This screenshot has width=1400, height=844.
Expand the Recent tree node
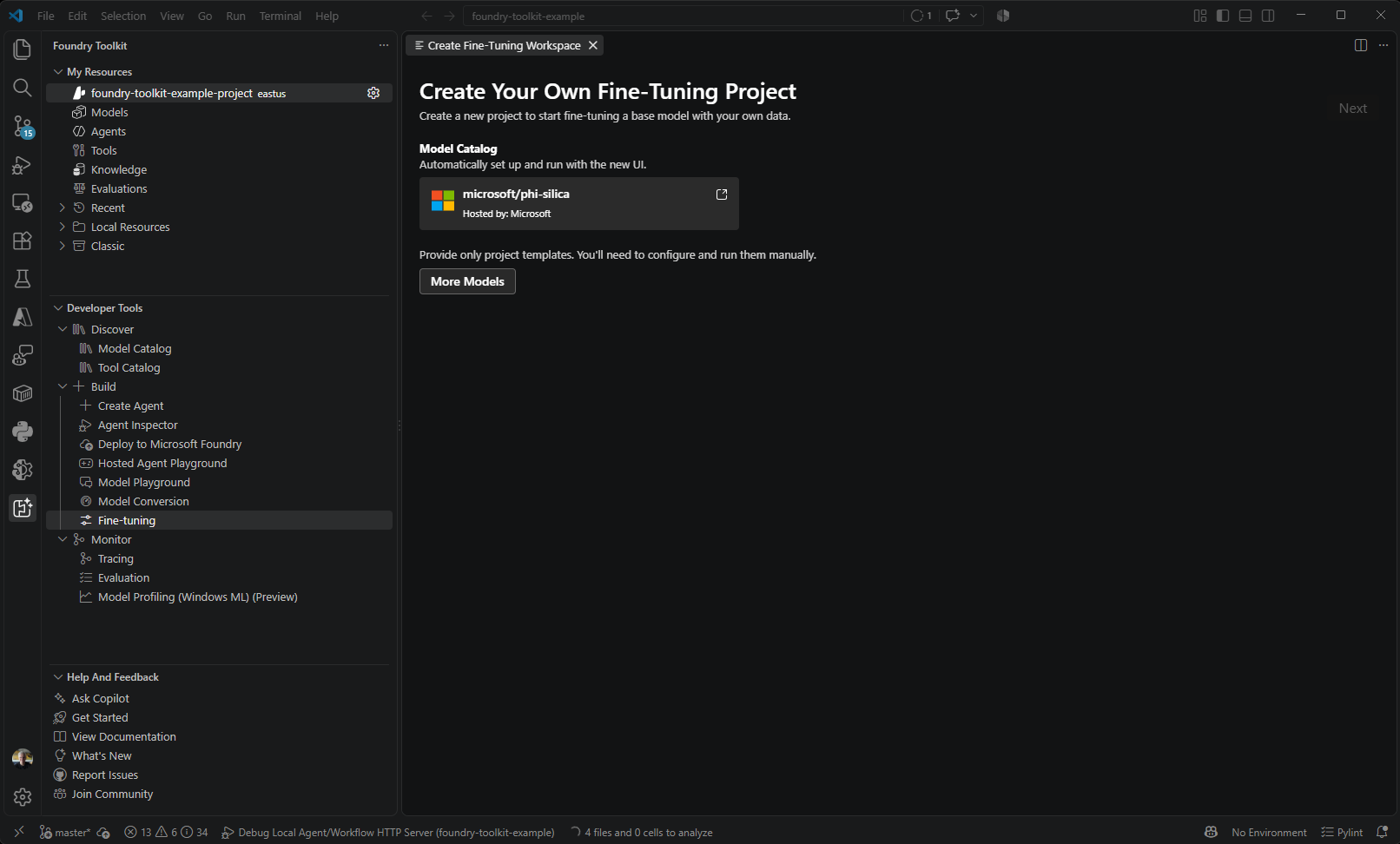coord(62,208)
